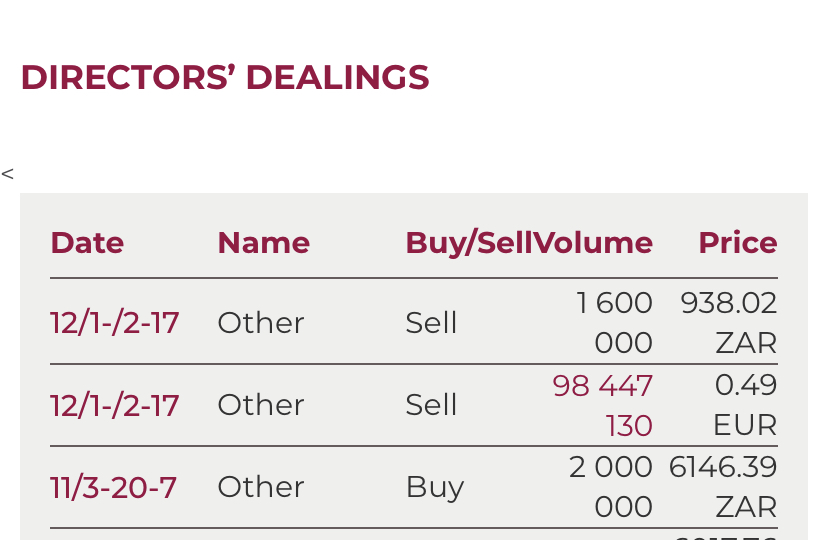Select the 0.49 EUR price cell
Image resolution: width=828 pixels, height=540 pixels.
(745, 405)
